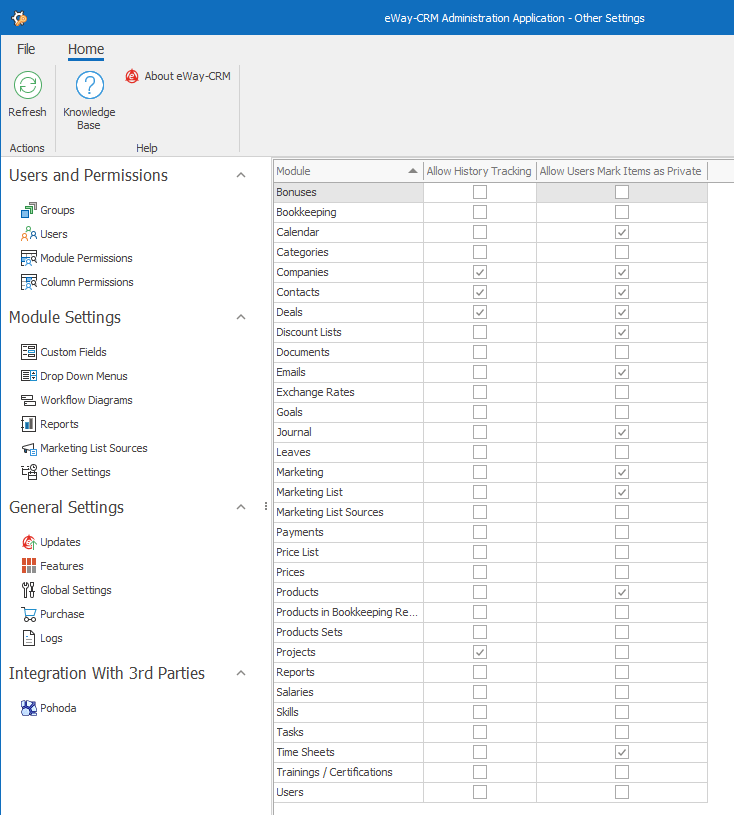Screen dimensions: 734x815
Task: Select the Trainings / Certifications row
Action: pos(490,772)
